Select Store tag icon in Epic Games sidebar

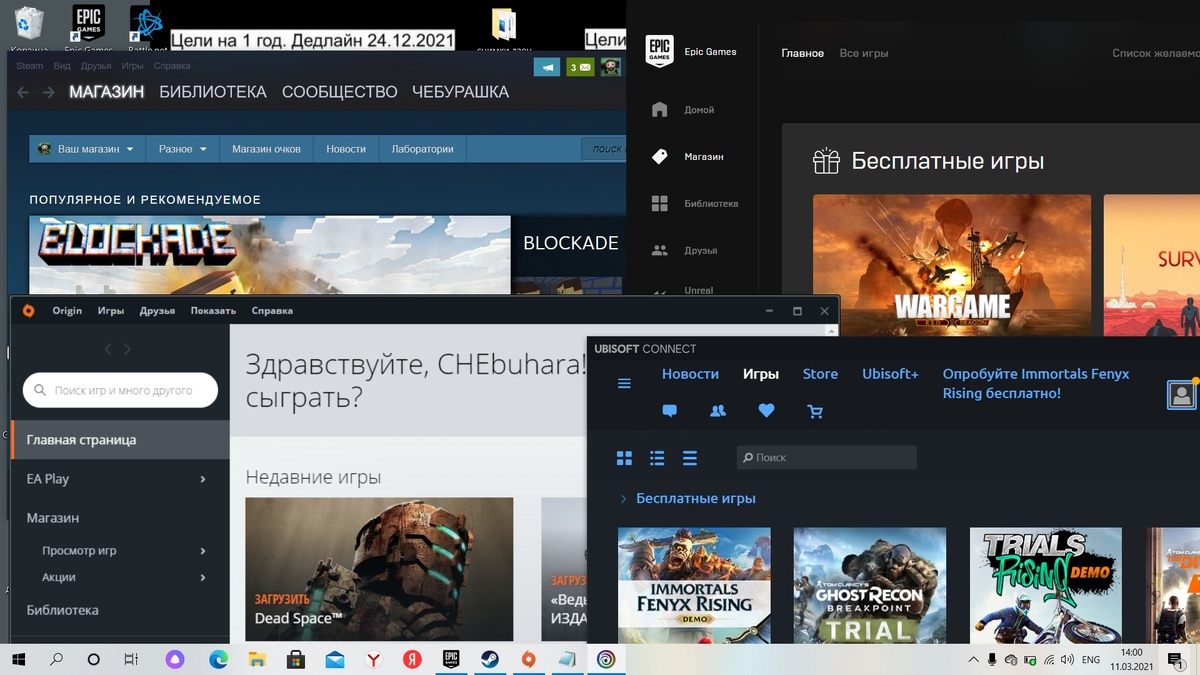[659, 157]
